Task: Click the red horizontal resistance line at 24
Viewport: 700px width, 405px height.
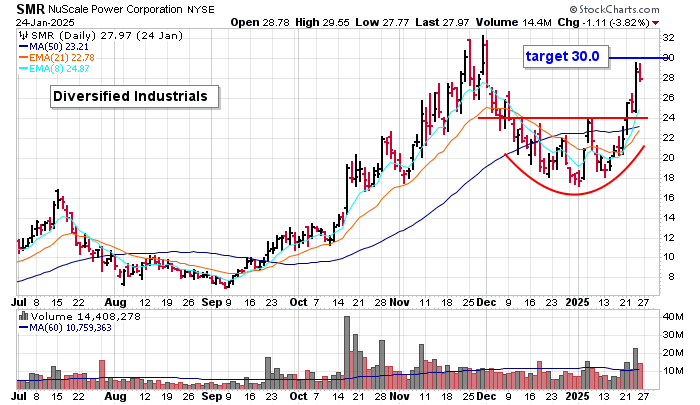Action: tap(562, 118)
